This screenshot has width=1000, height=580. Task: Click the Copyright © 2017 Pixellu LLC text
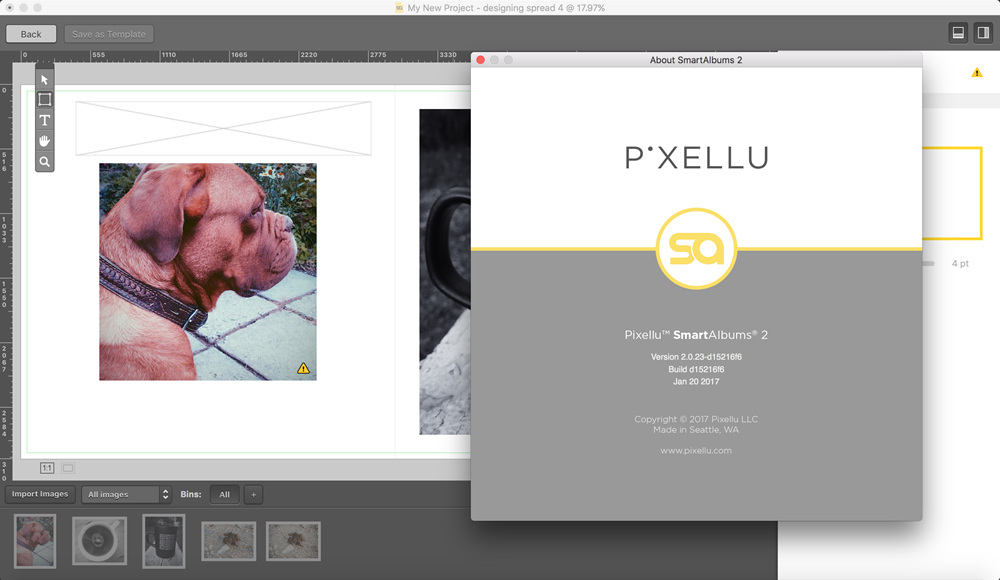696,419
